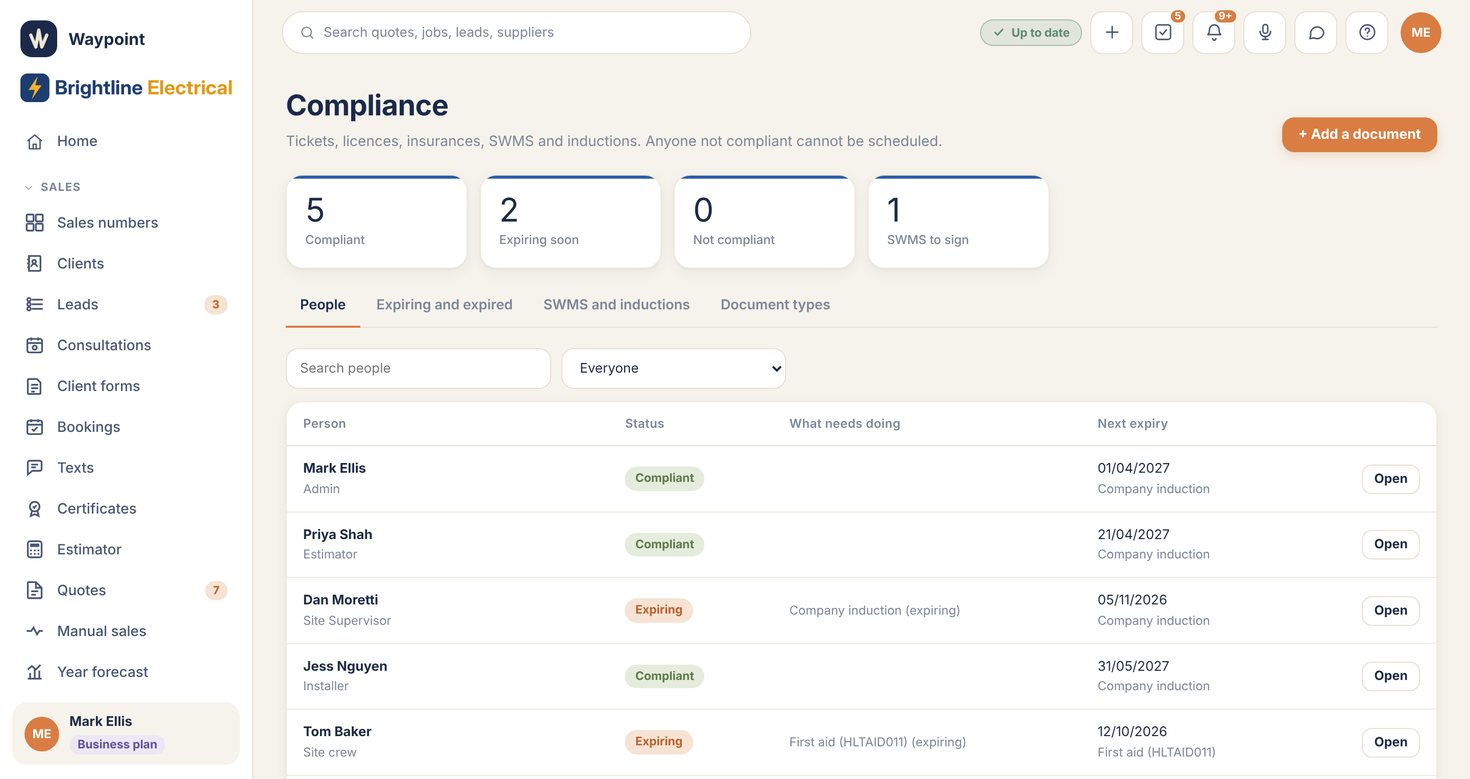
Task: Click the Bookings calendar-check icon
Action: click(x=35, y=427)
